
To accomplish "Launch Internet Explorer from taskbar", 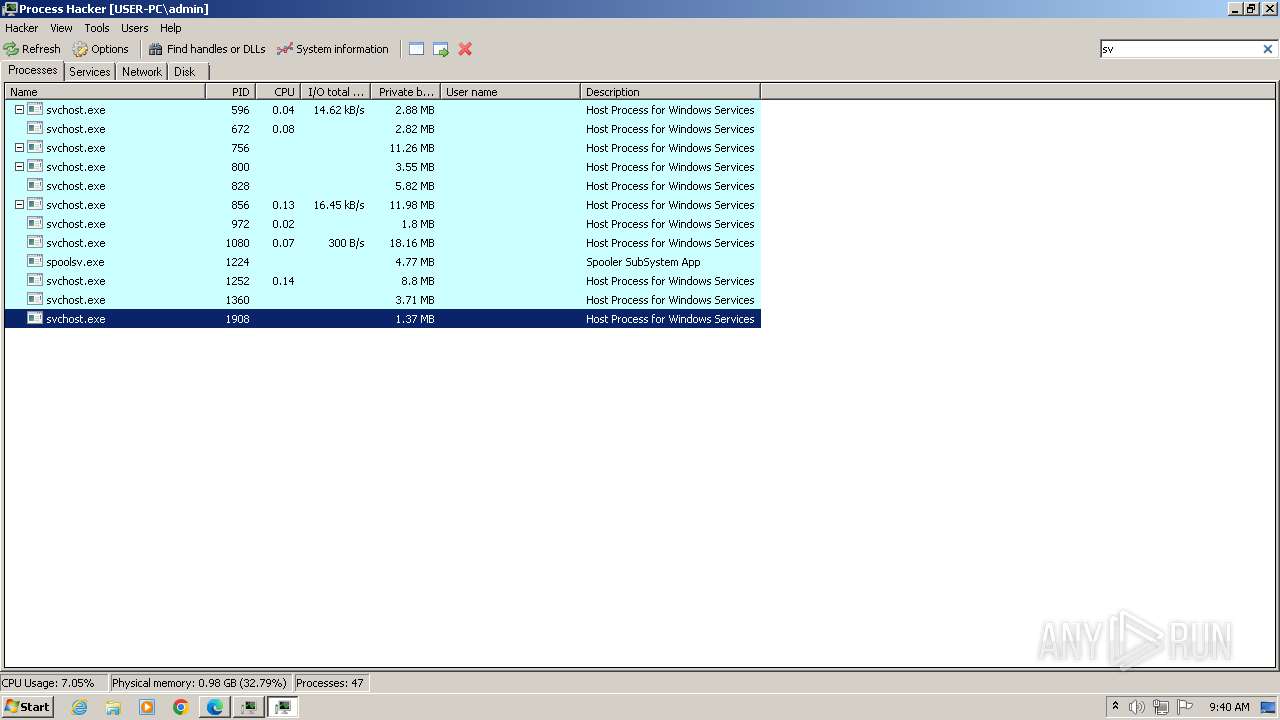I will [80, 707].
